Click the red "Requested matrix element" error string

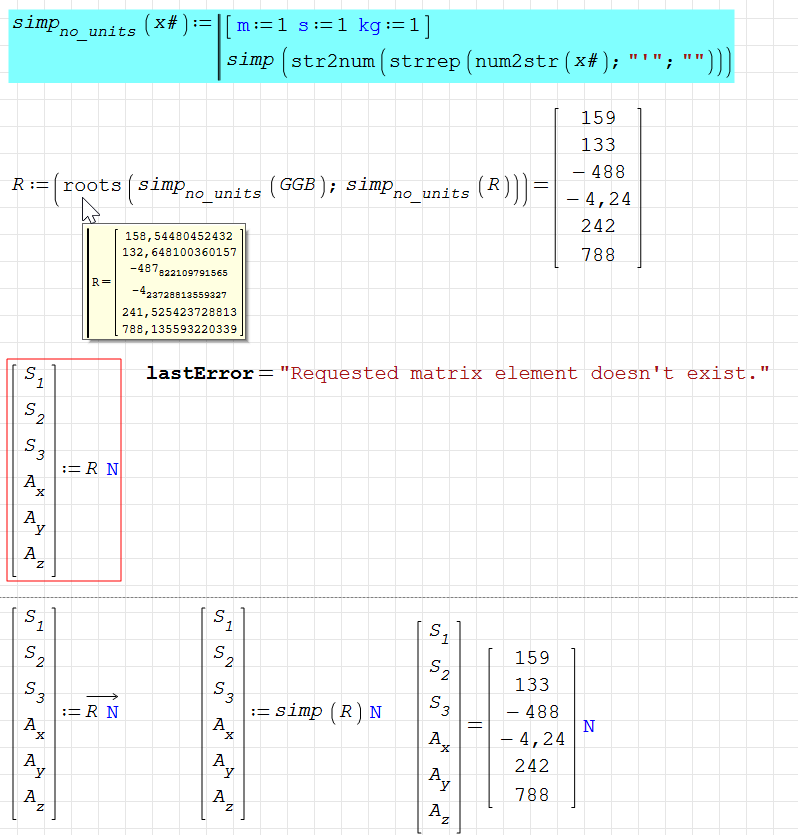coord(525,373)
